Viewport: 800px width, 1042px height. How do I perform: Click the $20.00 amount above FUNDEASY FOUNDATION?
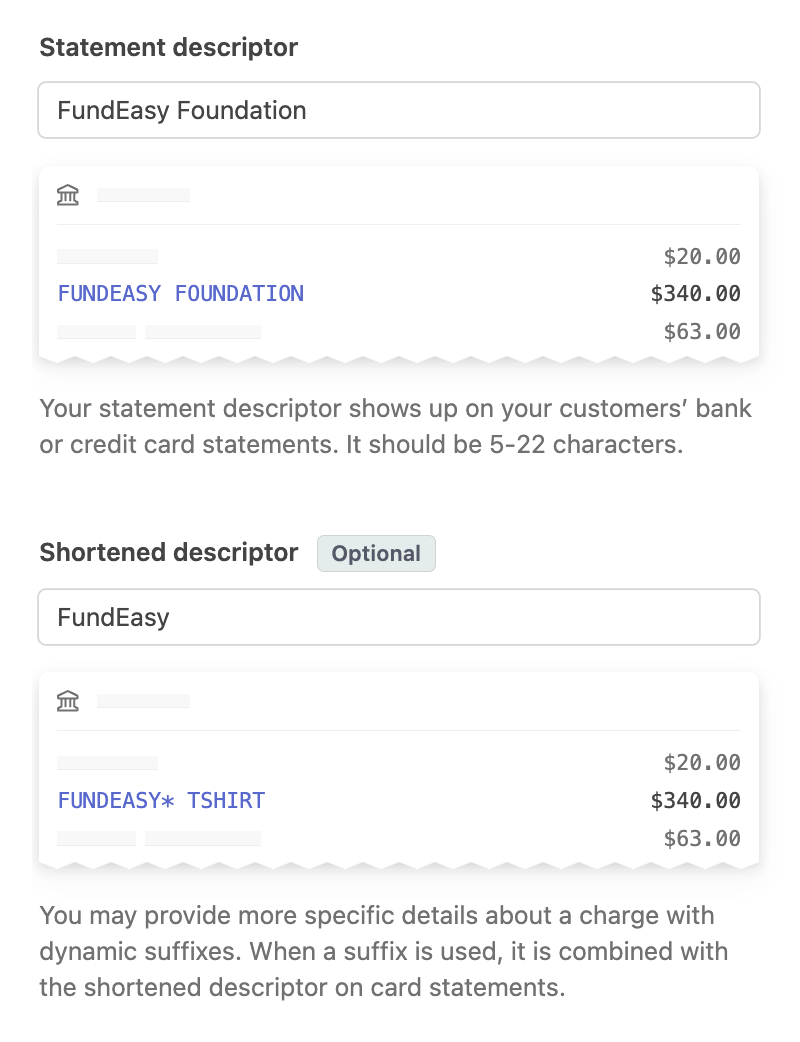point(702,257)
